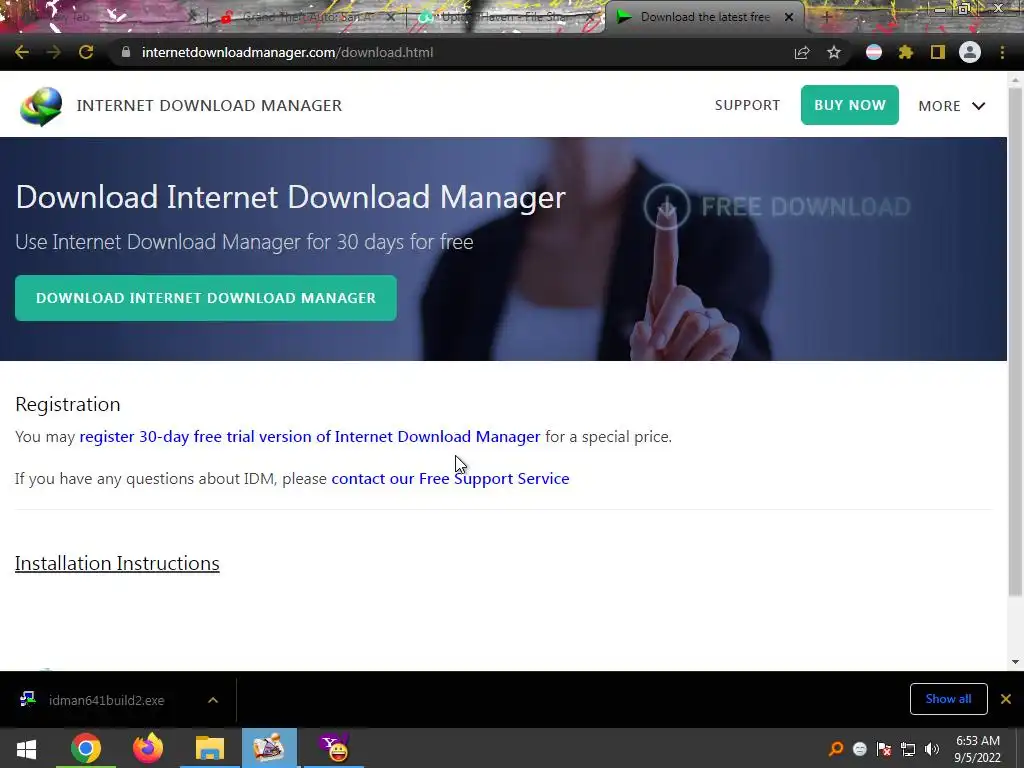Open the network tray icon
Image resolution: width=1024 pixels, height=768 pixels.
(x=908, y=749)
